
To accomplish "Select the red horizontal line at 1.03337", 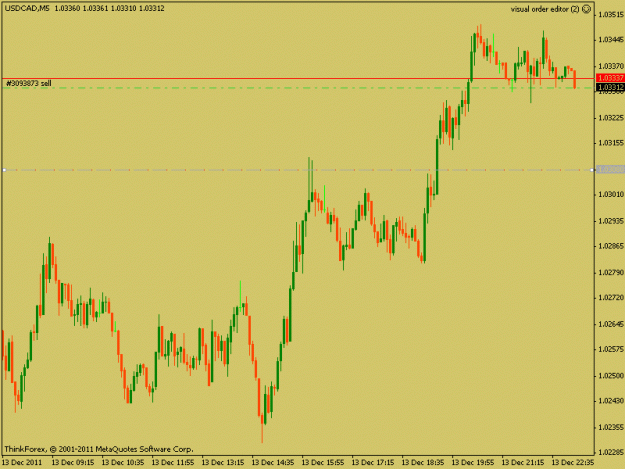I will coord(298,78).
